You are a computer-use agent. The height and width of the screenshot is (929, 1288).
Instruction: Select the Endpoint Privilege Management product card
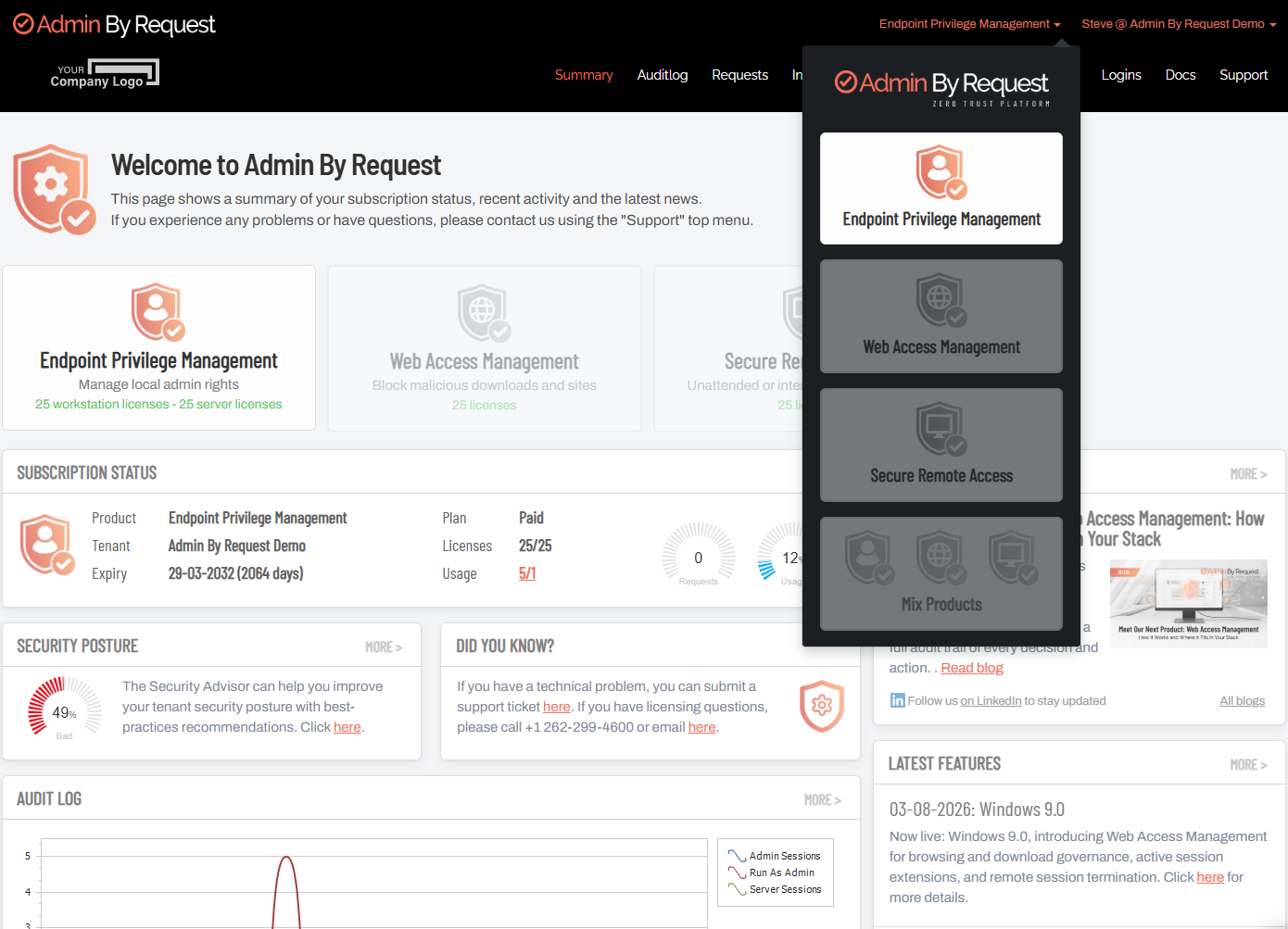[158, 348]
